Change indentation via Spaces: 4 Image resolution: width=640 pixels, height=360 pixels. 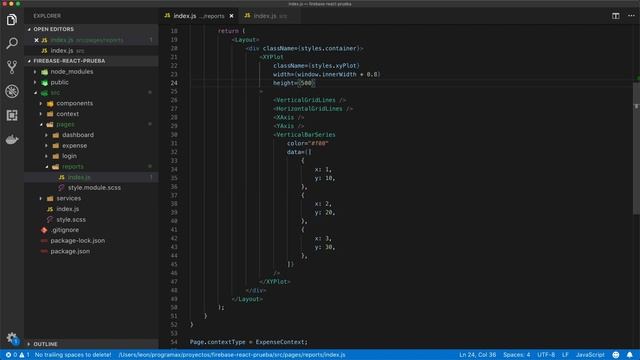tap(516, 355)
